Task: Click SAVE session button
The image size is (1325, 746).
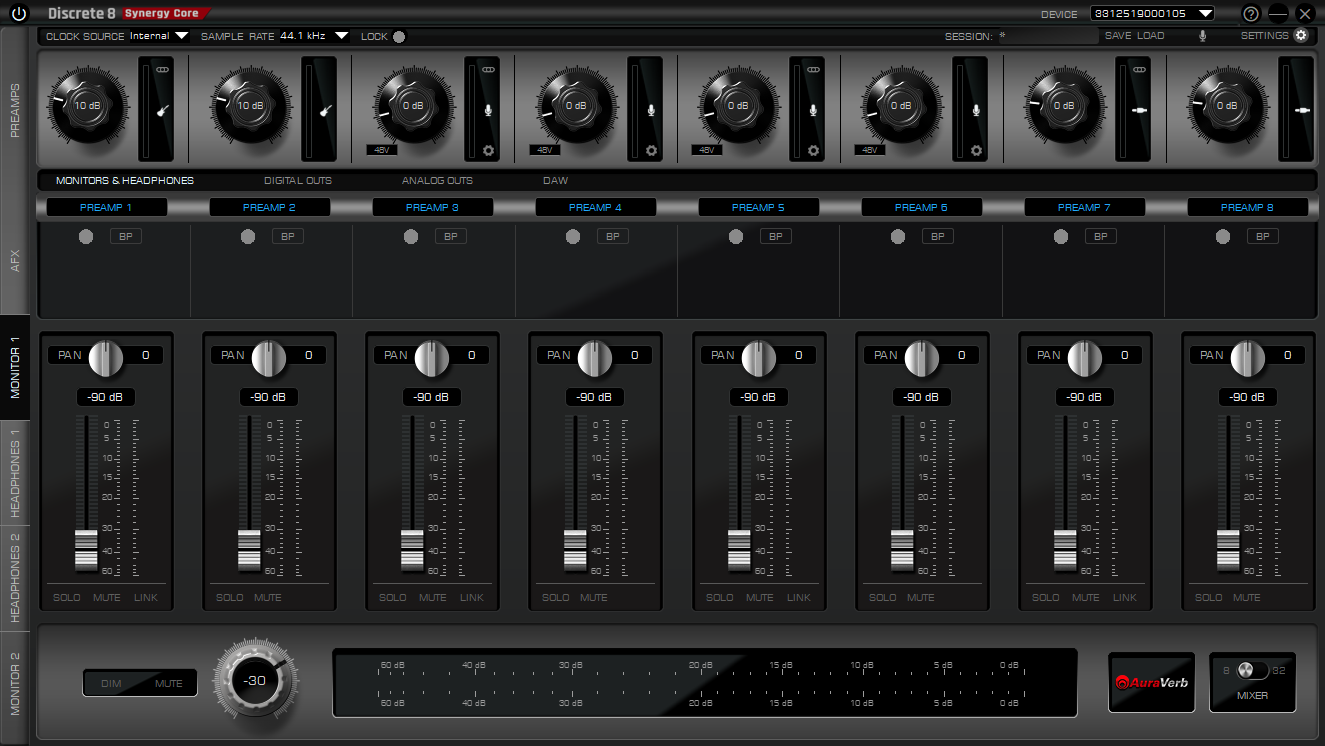Action: pos(1118,36)
